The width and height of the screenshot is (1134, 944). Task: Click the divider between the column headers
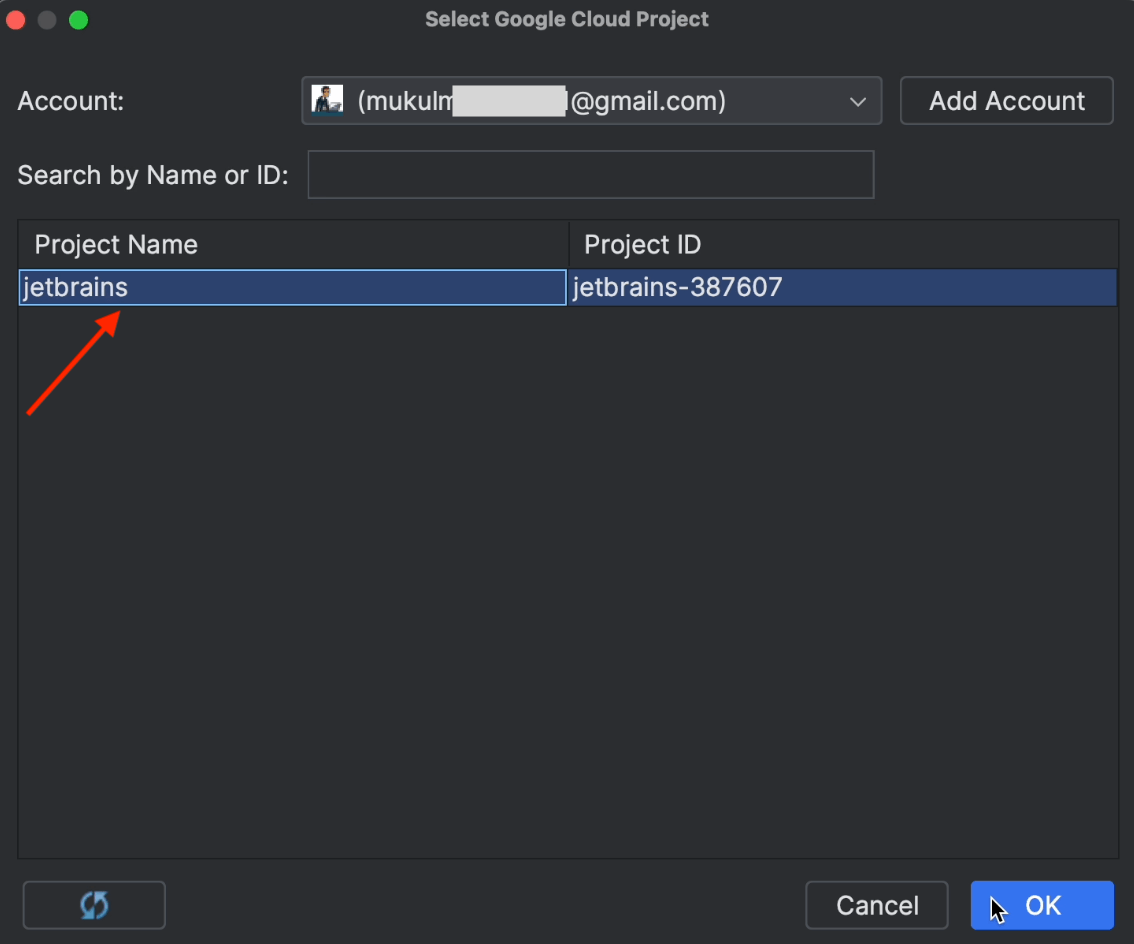pyautogui.click(x=569, y=245)
